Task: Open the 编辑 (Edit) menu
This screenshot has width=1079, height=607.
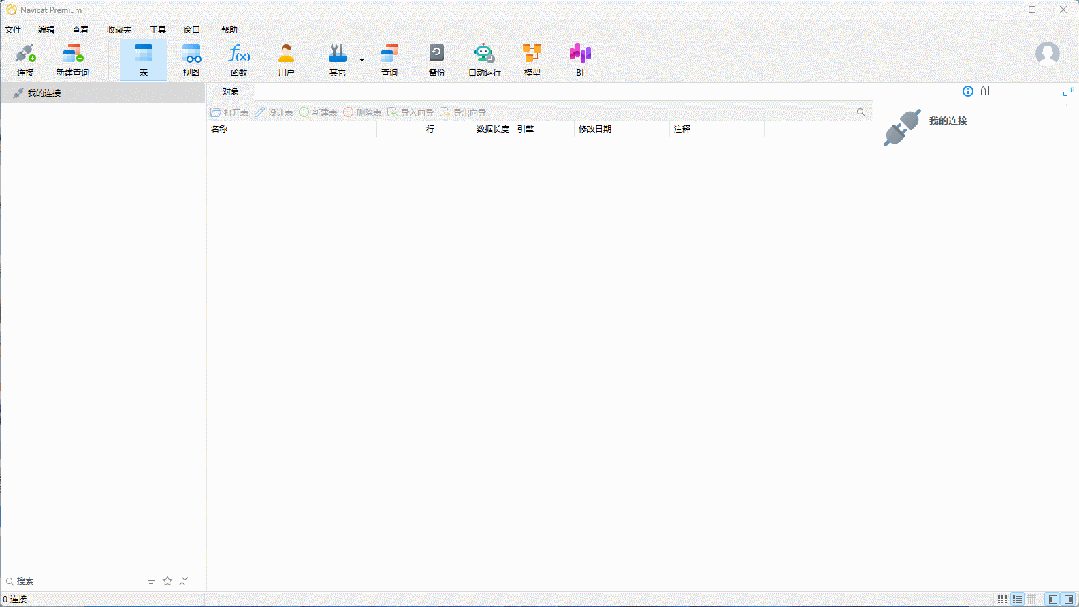Action: coord(46,30)
